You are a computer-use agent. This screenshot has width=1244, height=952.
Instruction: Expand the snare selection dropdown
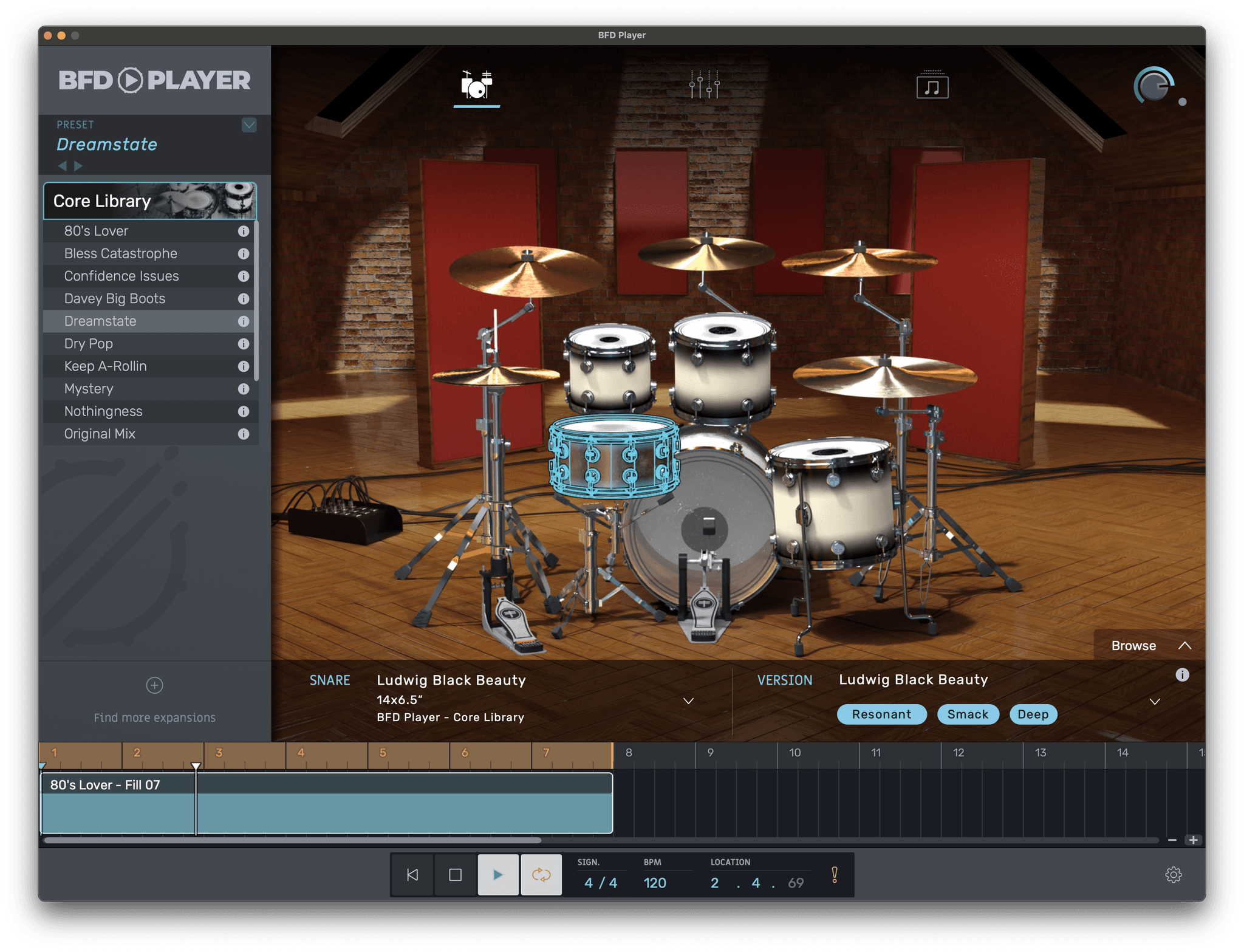tap(688, 701)
